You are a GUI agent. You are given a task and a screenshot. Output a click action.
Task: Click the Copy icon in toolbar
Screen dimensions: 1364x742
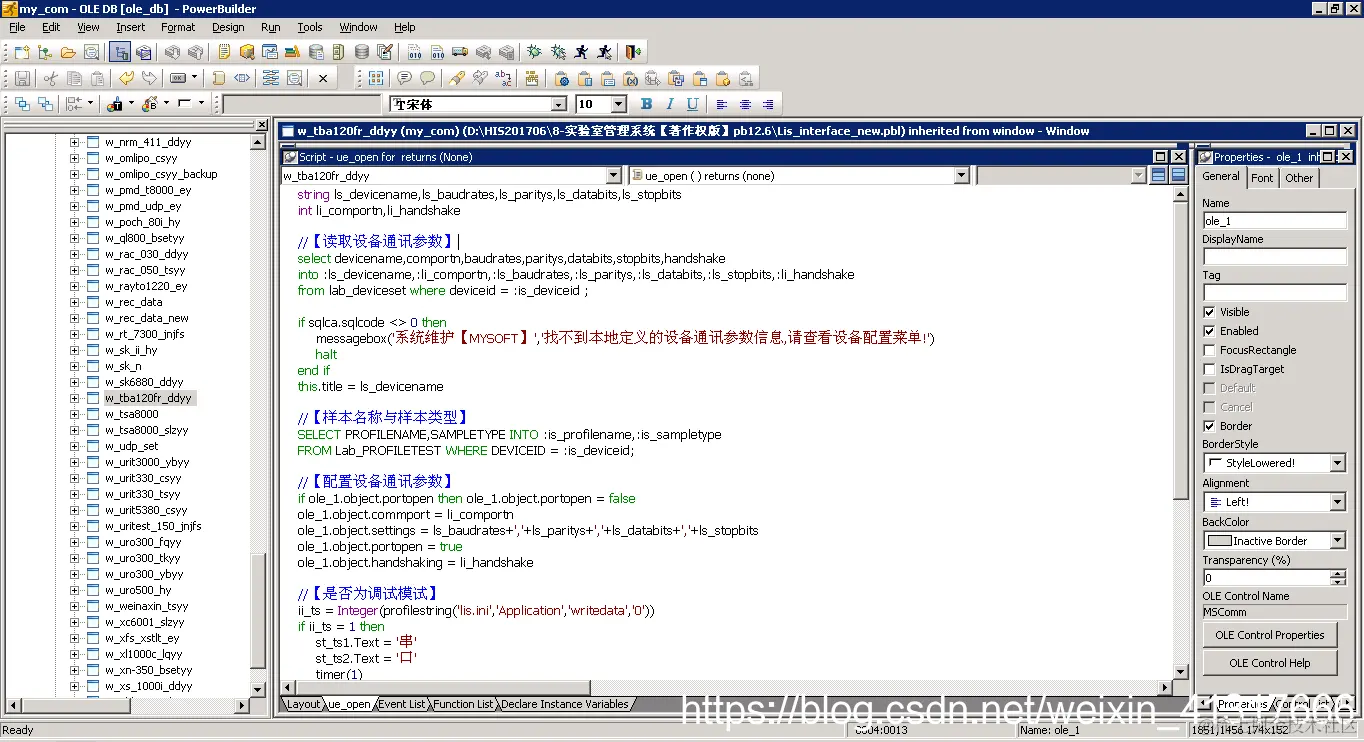point(74,78)
